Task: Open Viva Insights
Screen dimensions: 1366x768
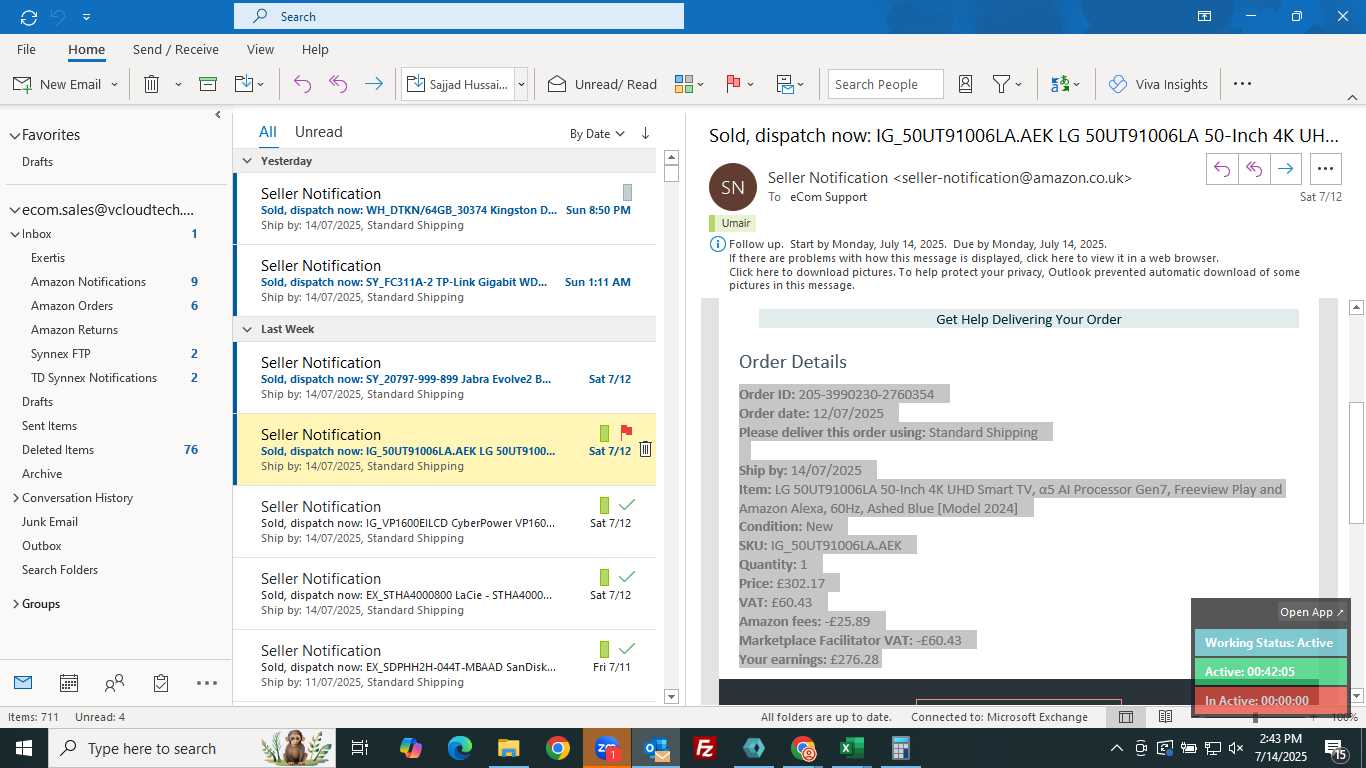Action: coord(1158,84)
